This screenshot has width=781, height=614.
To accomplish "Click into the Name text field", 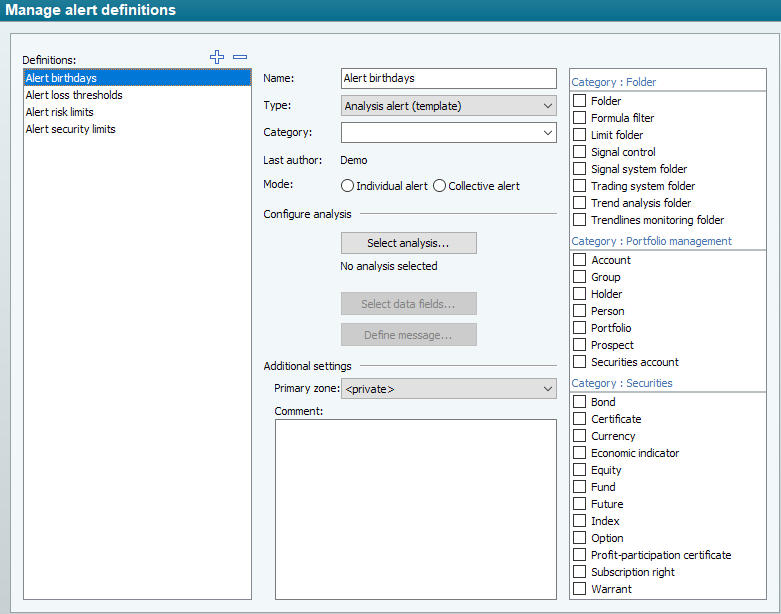I will (x=448, y=78).
